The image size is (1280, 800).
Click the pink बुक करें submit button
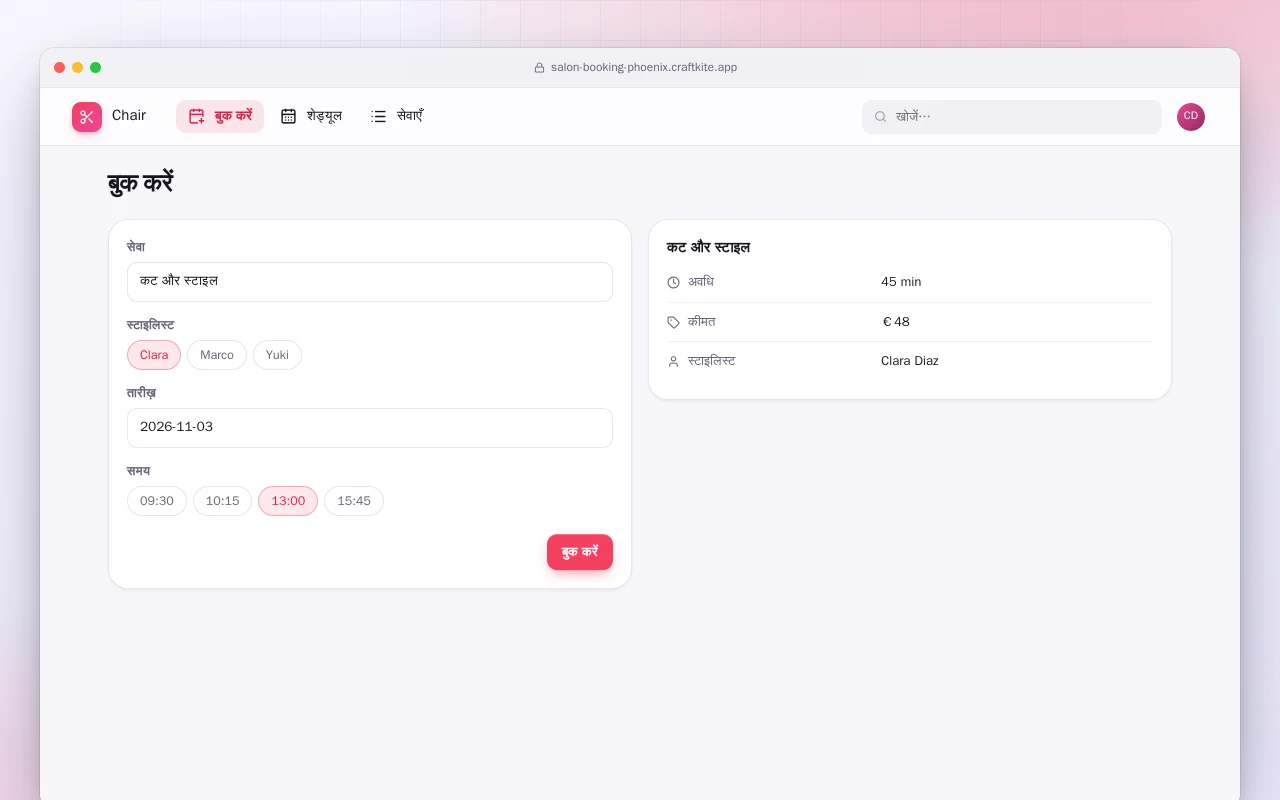[580, 552]
